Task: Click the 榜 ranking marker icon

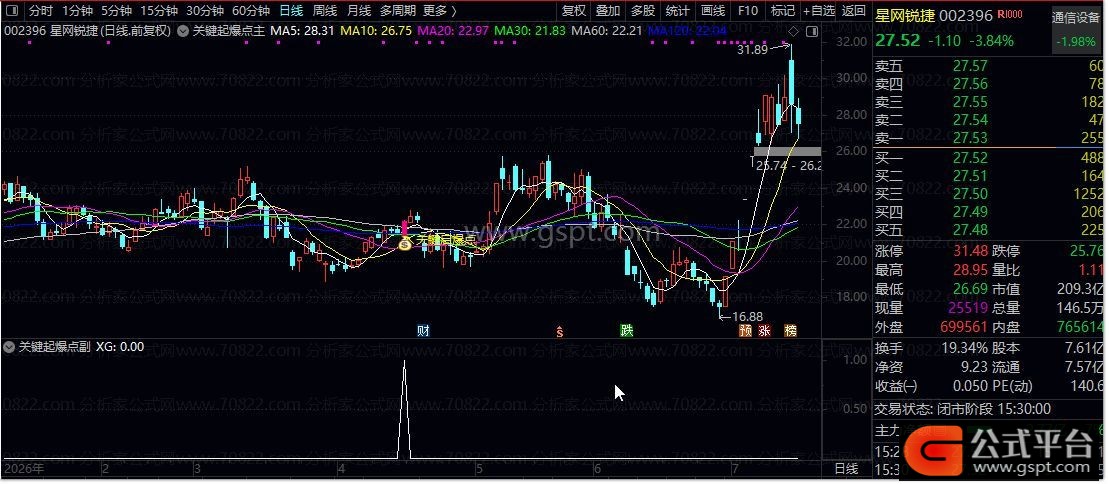Action: tap(791, 330)
